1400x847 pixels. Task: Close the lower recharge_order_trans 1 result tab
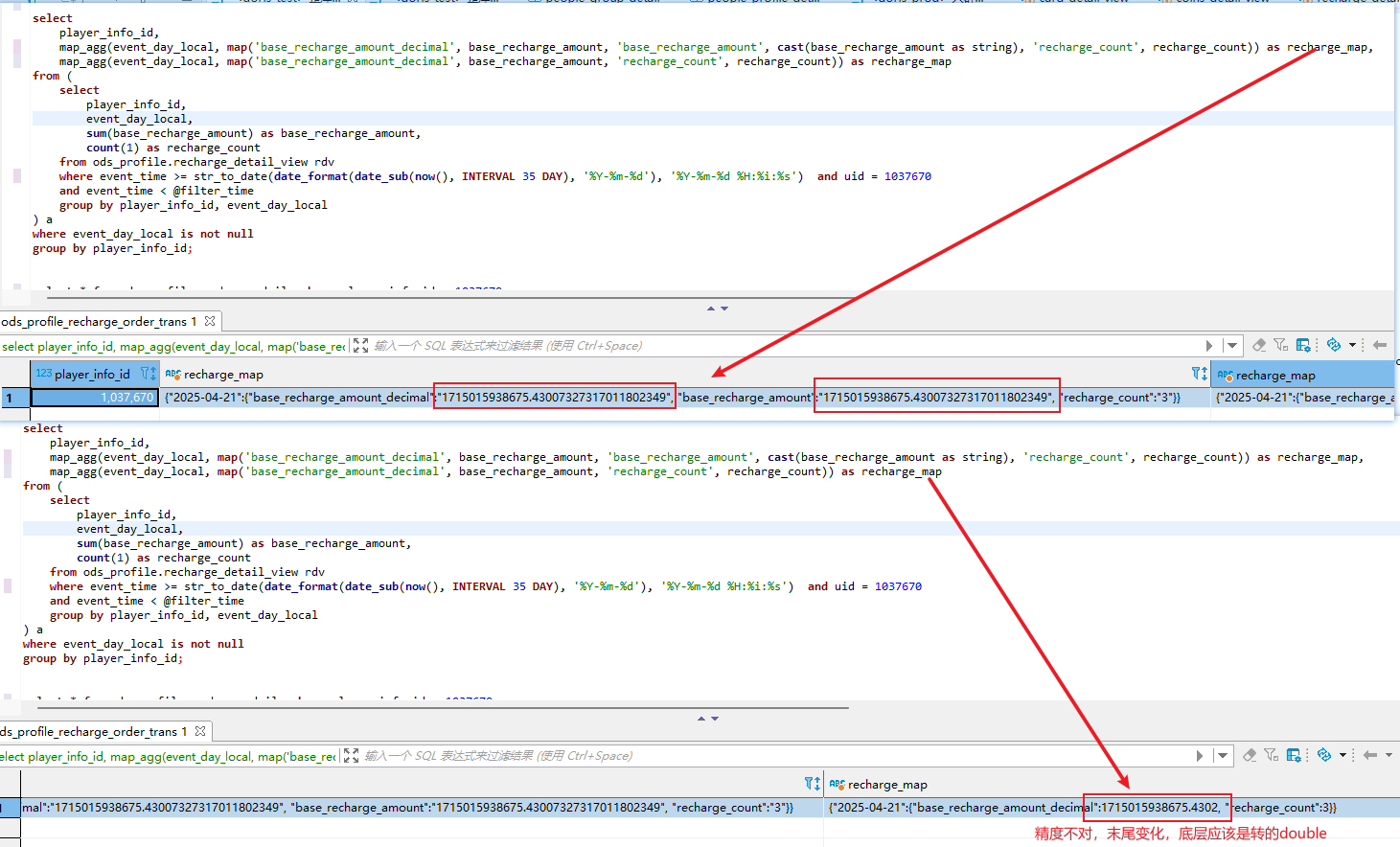[x=200, y=731]
